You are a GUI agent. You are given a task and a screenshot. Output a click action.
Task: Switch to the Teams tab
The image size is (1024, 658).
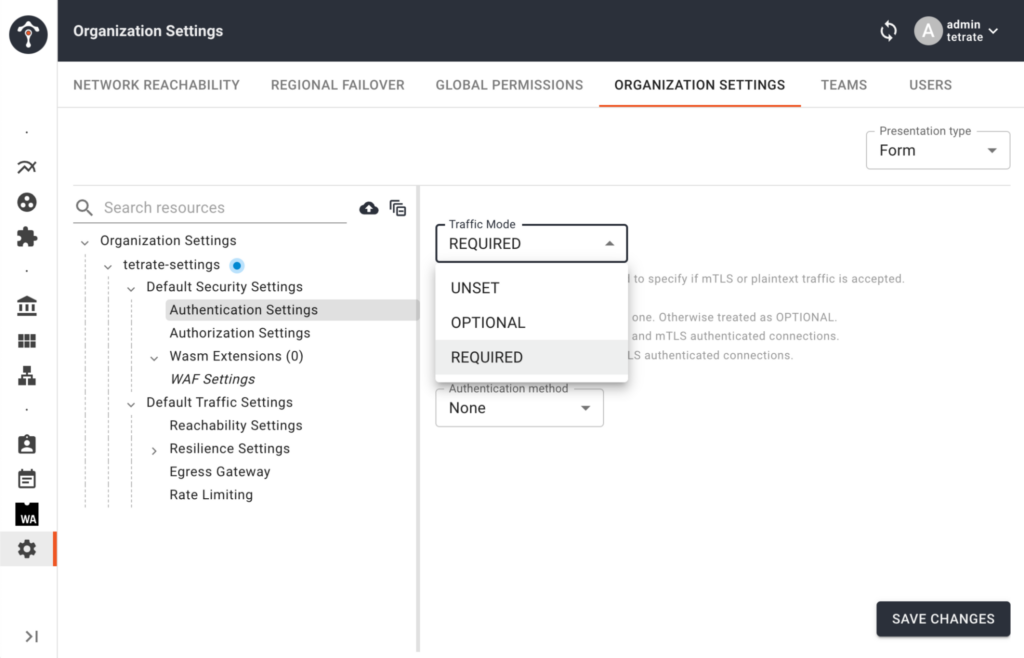coord(843,85)
